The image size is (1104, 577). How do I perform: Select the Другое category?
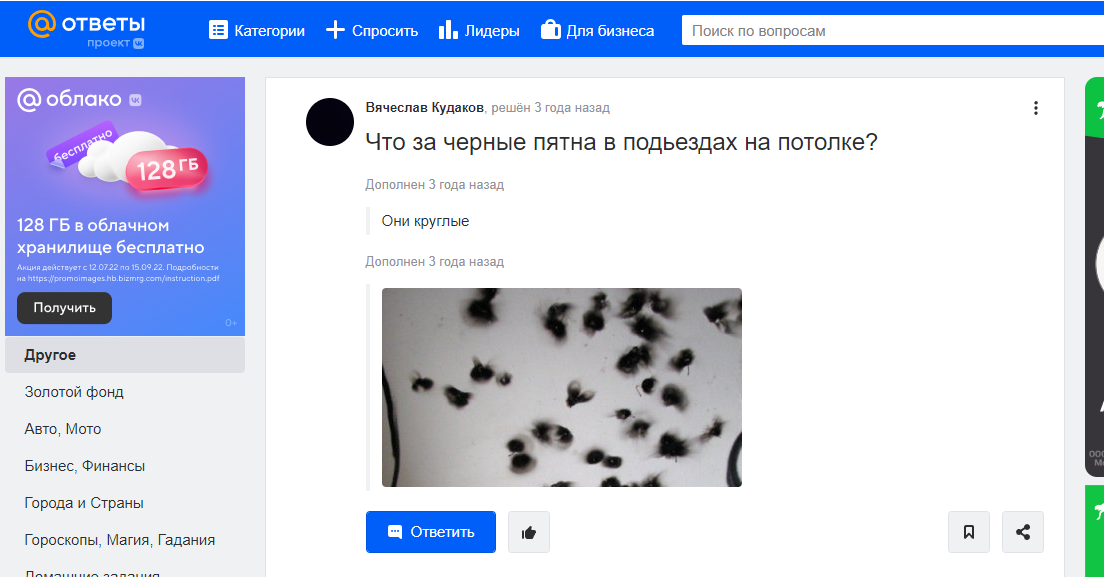(x=125, y=355)
